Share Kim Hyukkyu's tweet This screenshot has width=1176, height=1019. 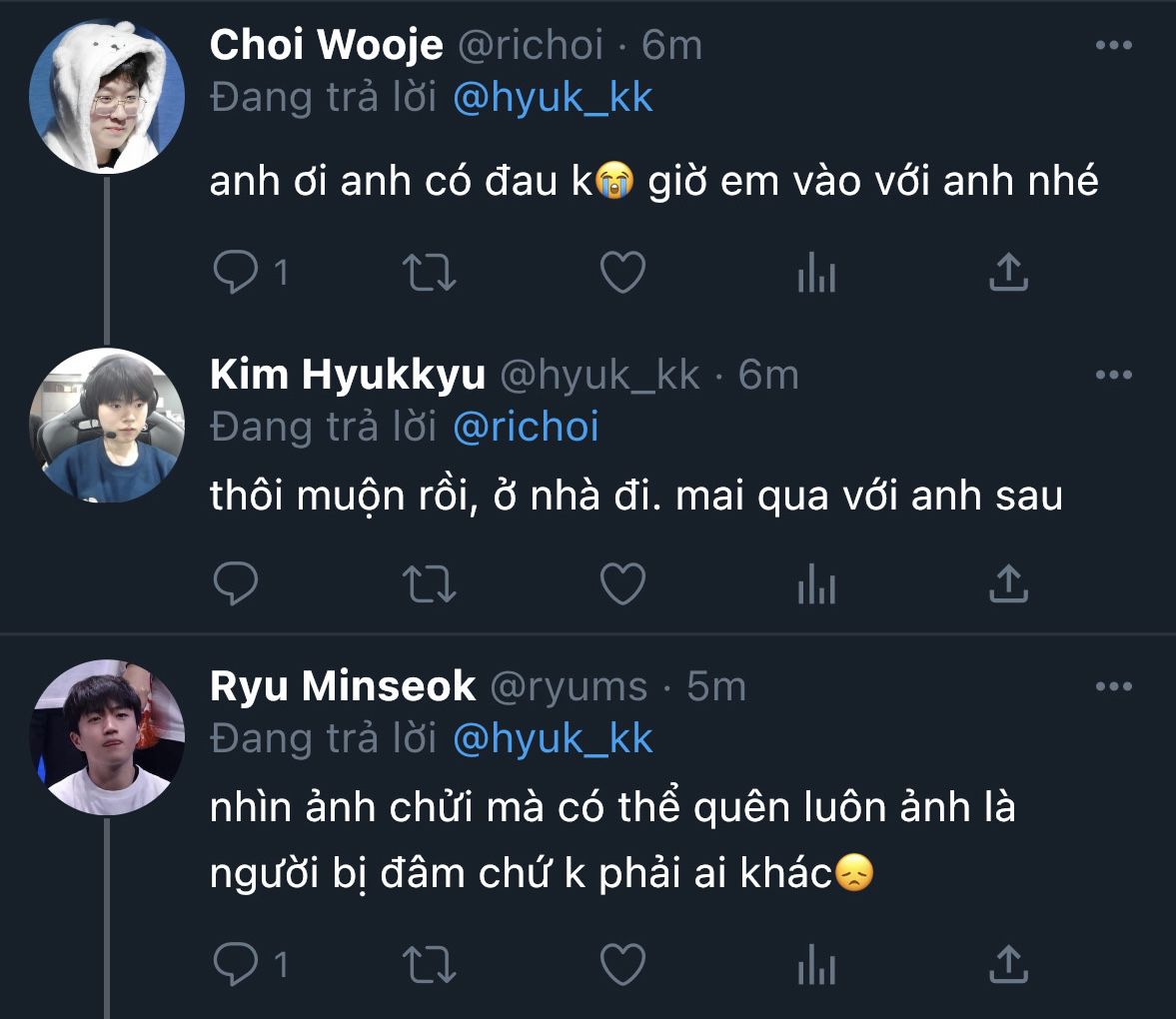[x=1008, y=583]
